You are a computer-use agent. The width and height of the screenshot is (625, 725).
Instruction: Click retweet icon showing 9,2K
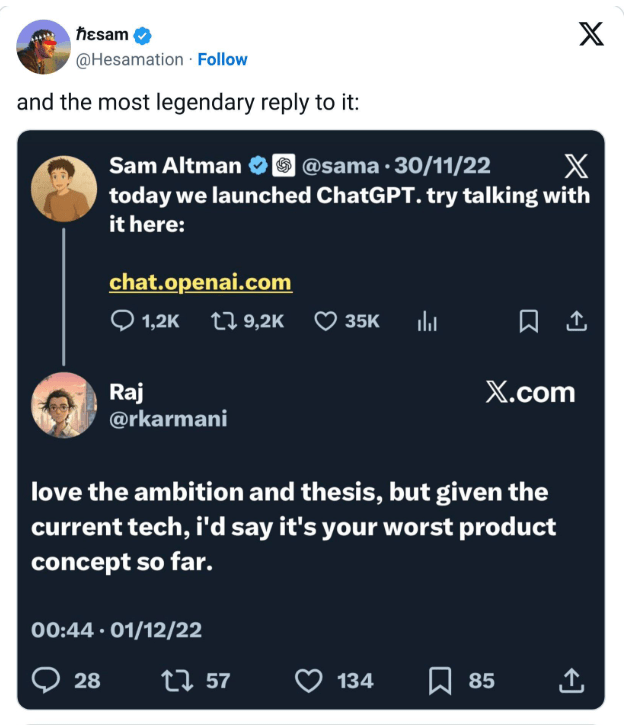(x=222, y=321)
